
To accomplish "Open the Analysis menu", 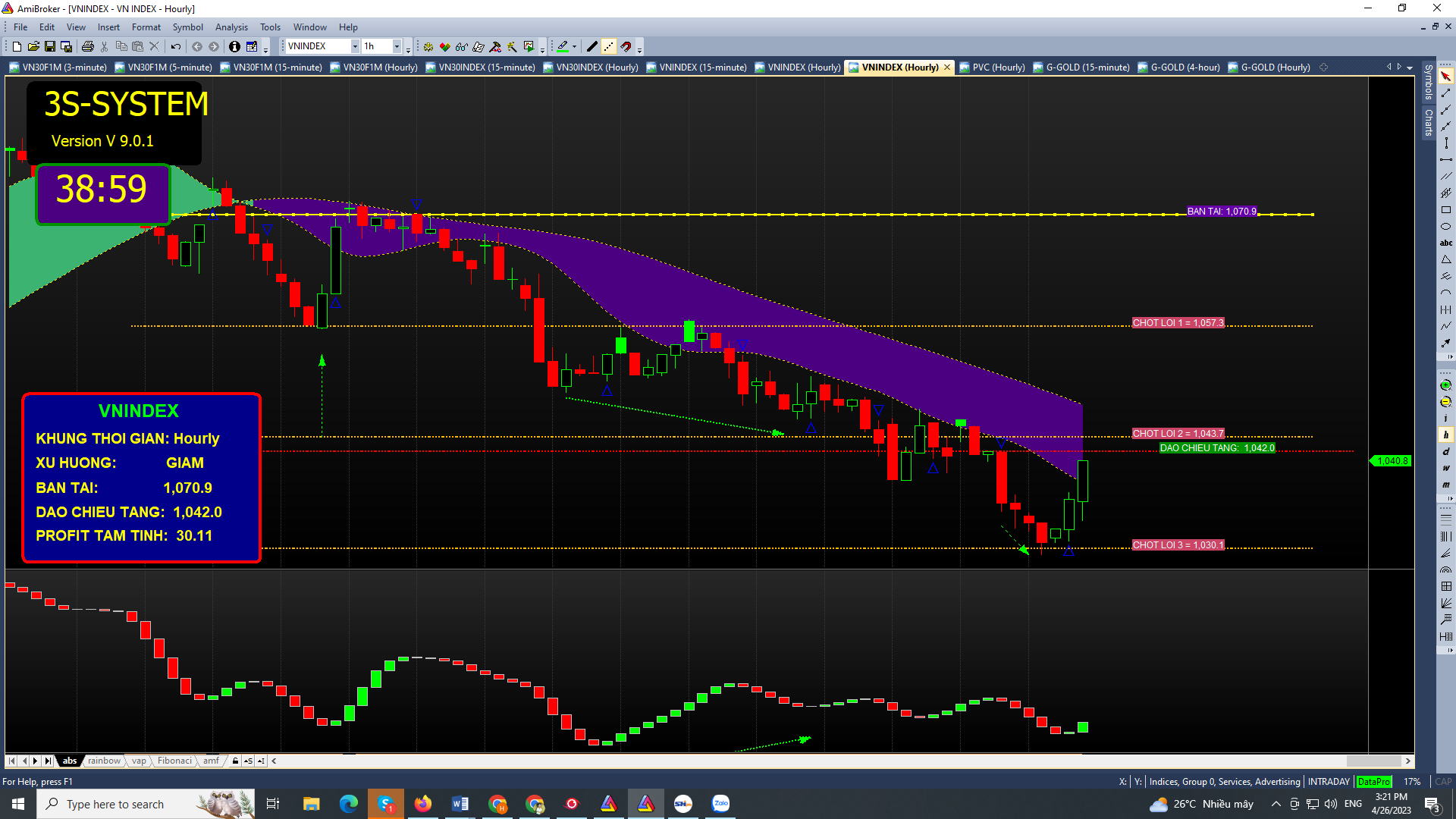I will (x=231, y=27).
